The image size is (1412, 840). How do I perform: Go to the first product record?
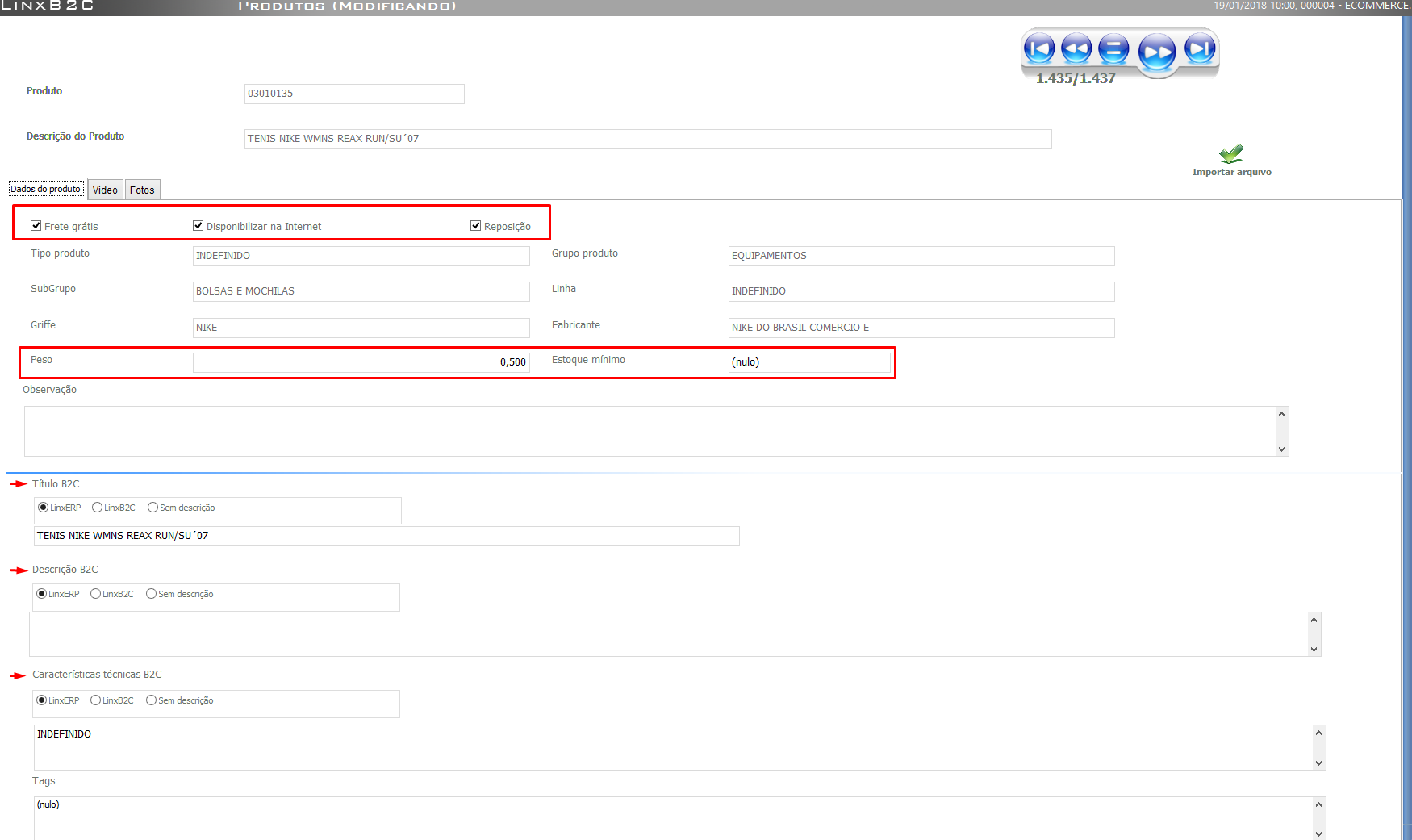tap(1039, 49)
